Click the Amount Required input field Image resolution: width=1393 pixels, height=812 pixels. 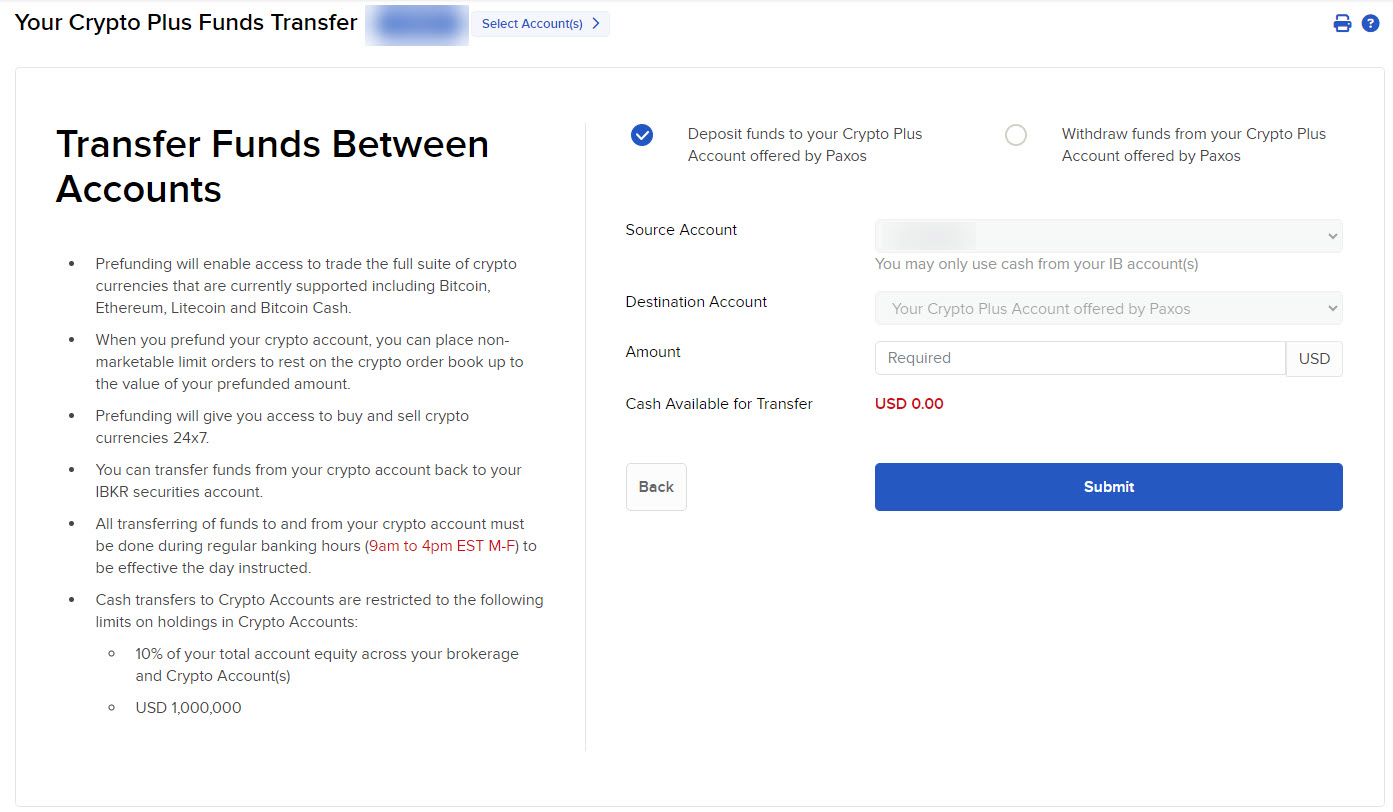1080,358
